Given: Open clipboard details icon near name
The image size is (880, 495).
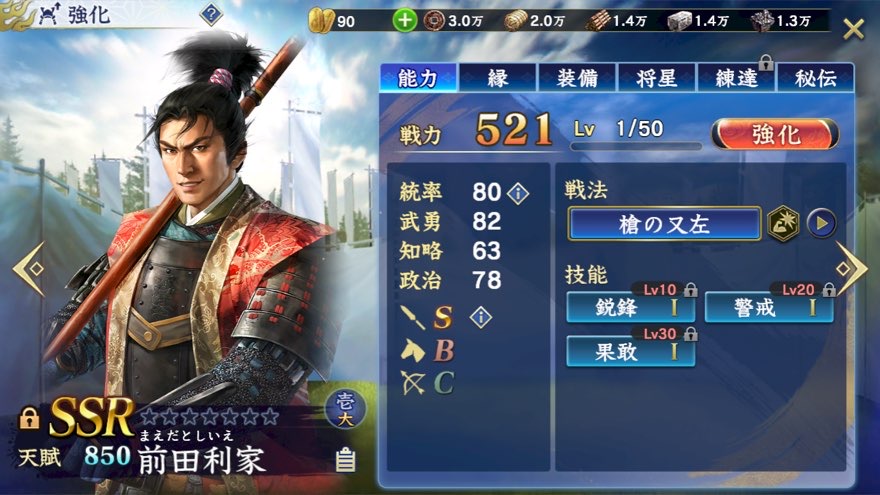Looking at the screenshot, I should point(345,459).
